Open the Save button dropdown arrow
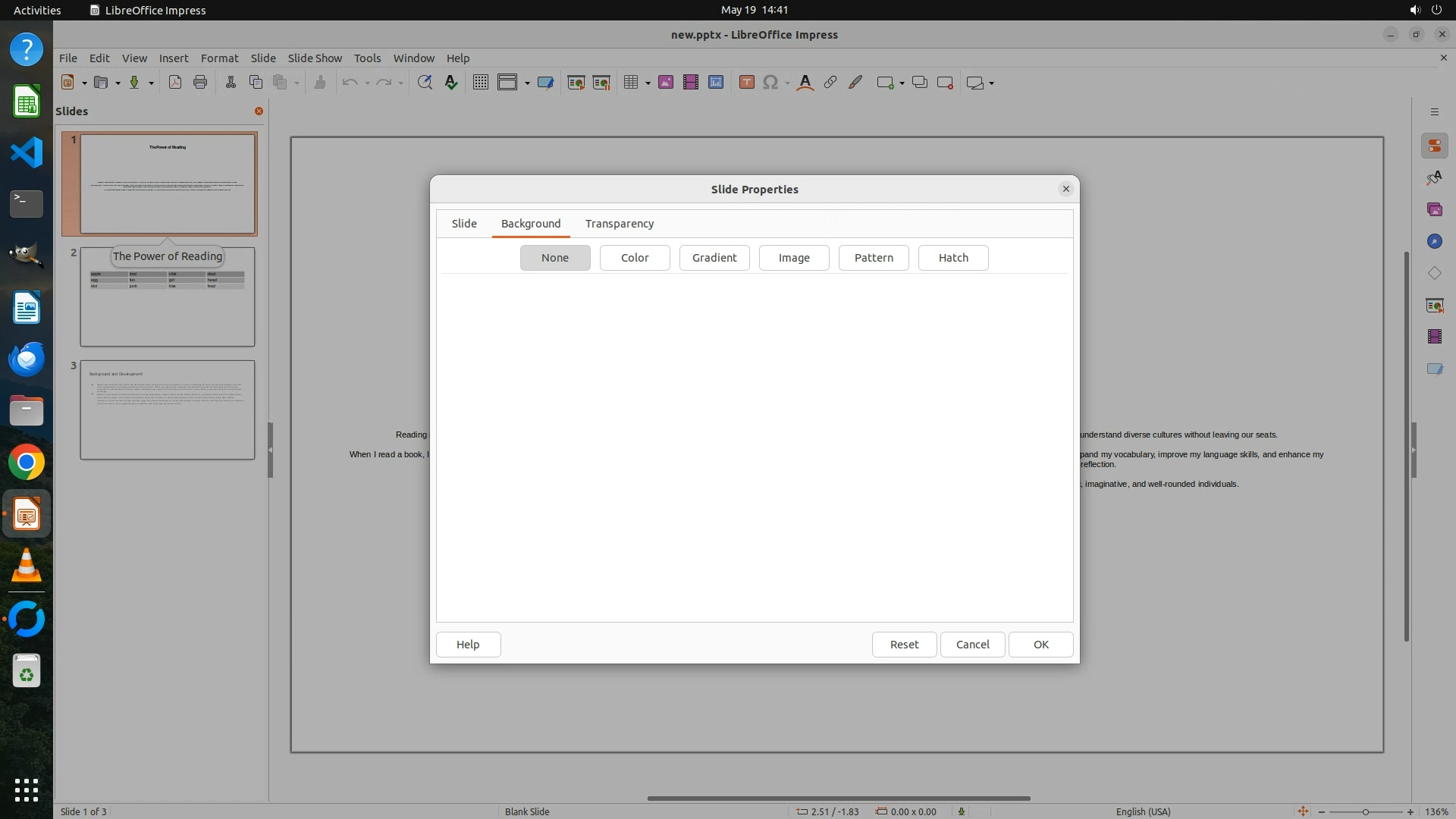The height and width of the screenshot is (819, 1456). tap(151, 83)
